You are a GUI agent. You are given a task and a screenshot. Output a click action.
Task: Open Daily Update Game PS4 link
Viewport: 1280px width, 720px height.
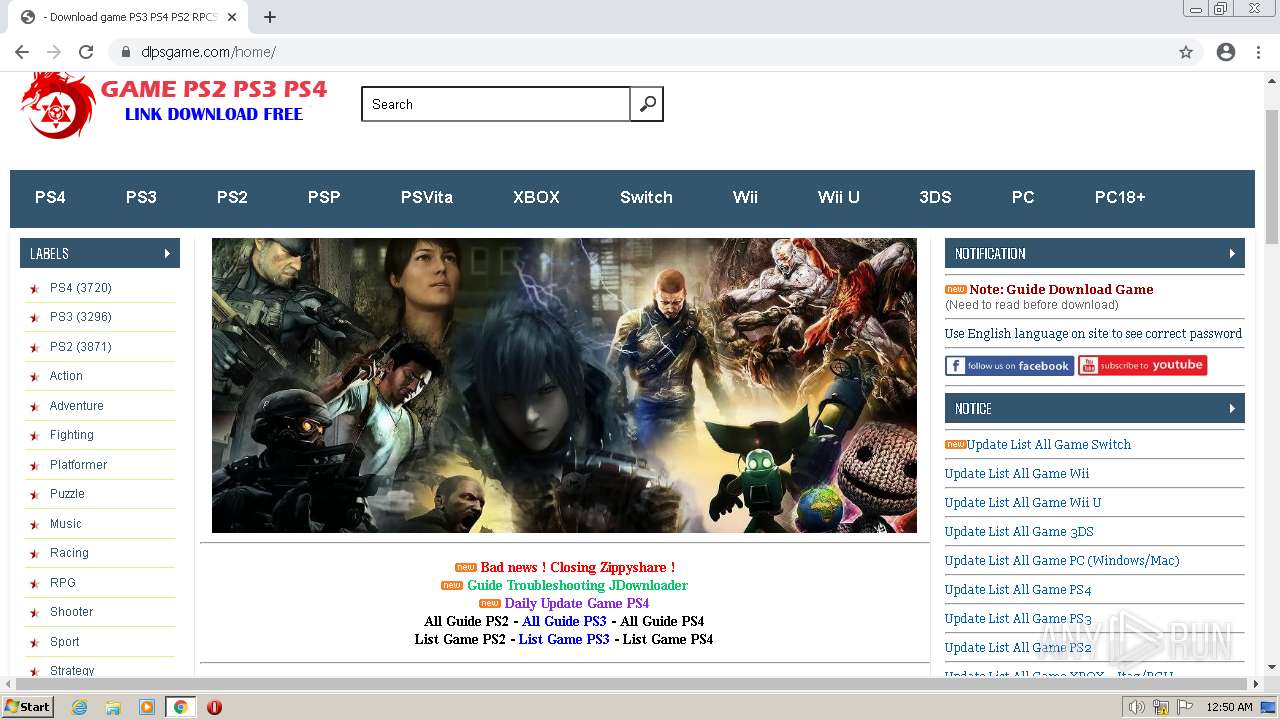(576, 604)
